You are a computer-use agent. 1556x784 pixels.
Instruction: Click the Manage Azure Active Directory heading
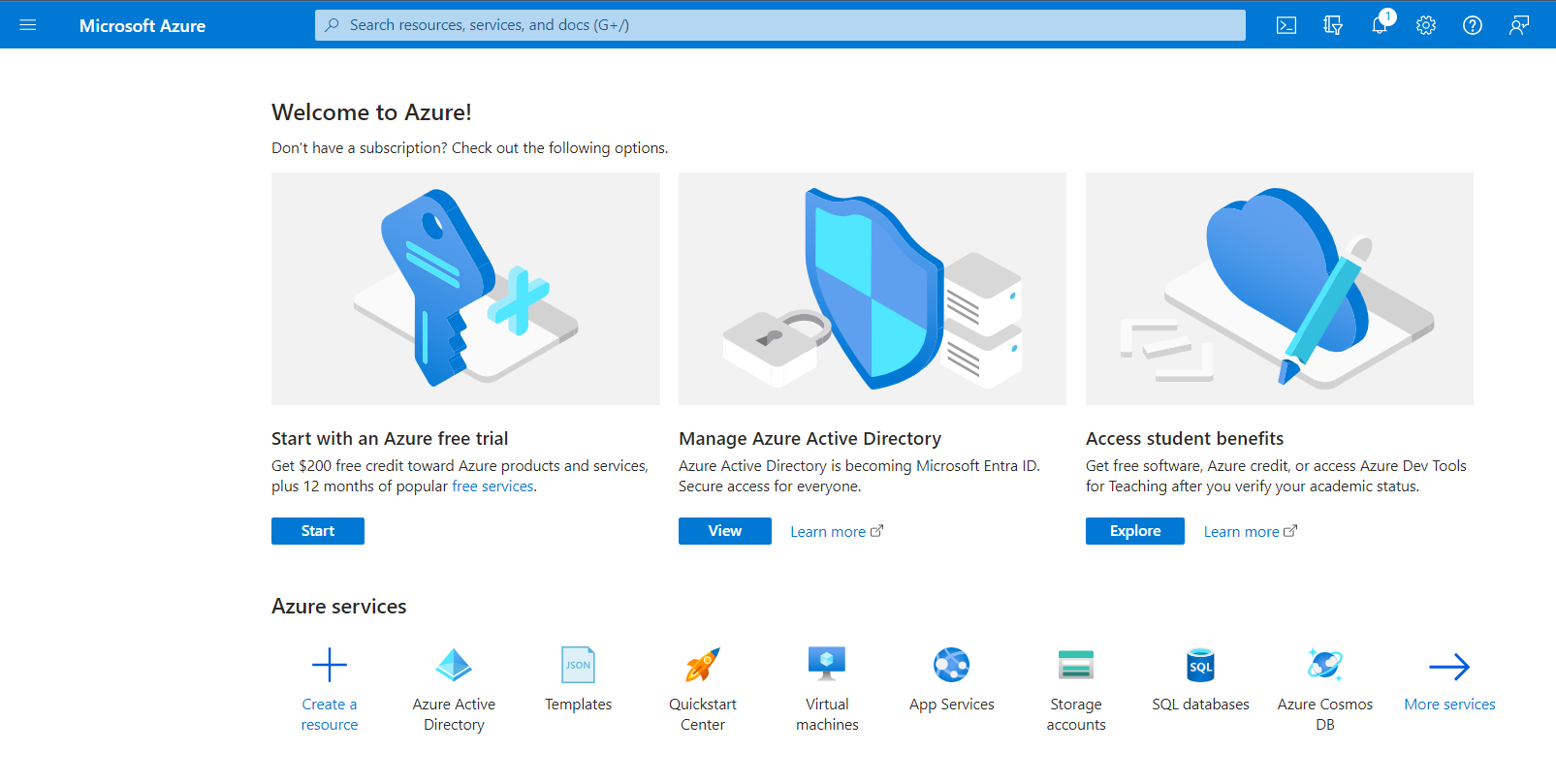tap(810, 439)
